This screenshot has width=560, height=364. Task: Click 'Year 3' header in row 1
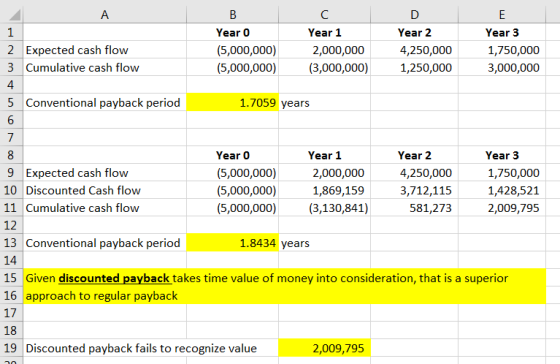click(502, 33)
